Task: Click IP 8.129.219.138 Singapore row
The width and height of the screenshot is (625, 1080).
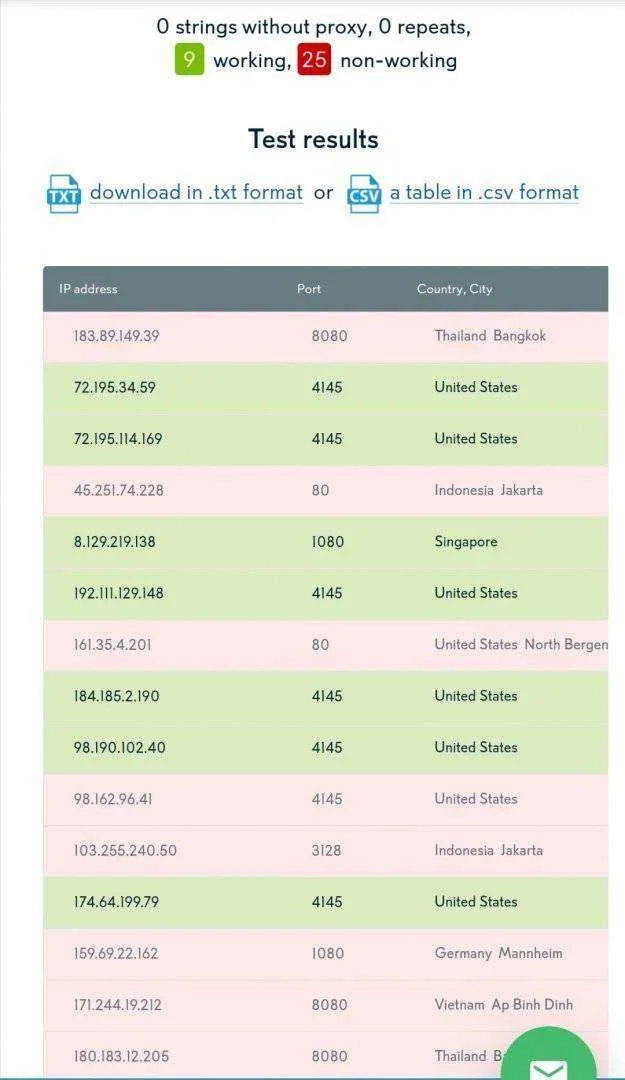Action: 325,542
